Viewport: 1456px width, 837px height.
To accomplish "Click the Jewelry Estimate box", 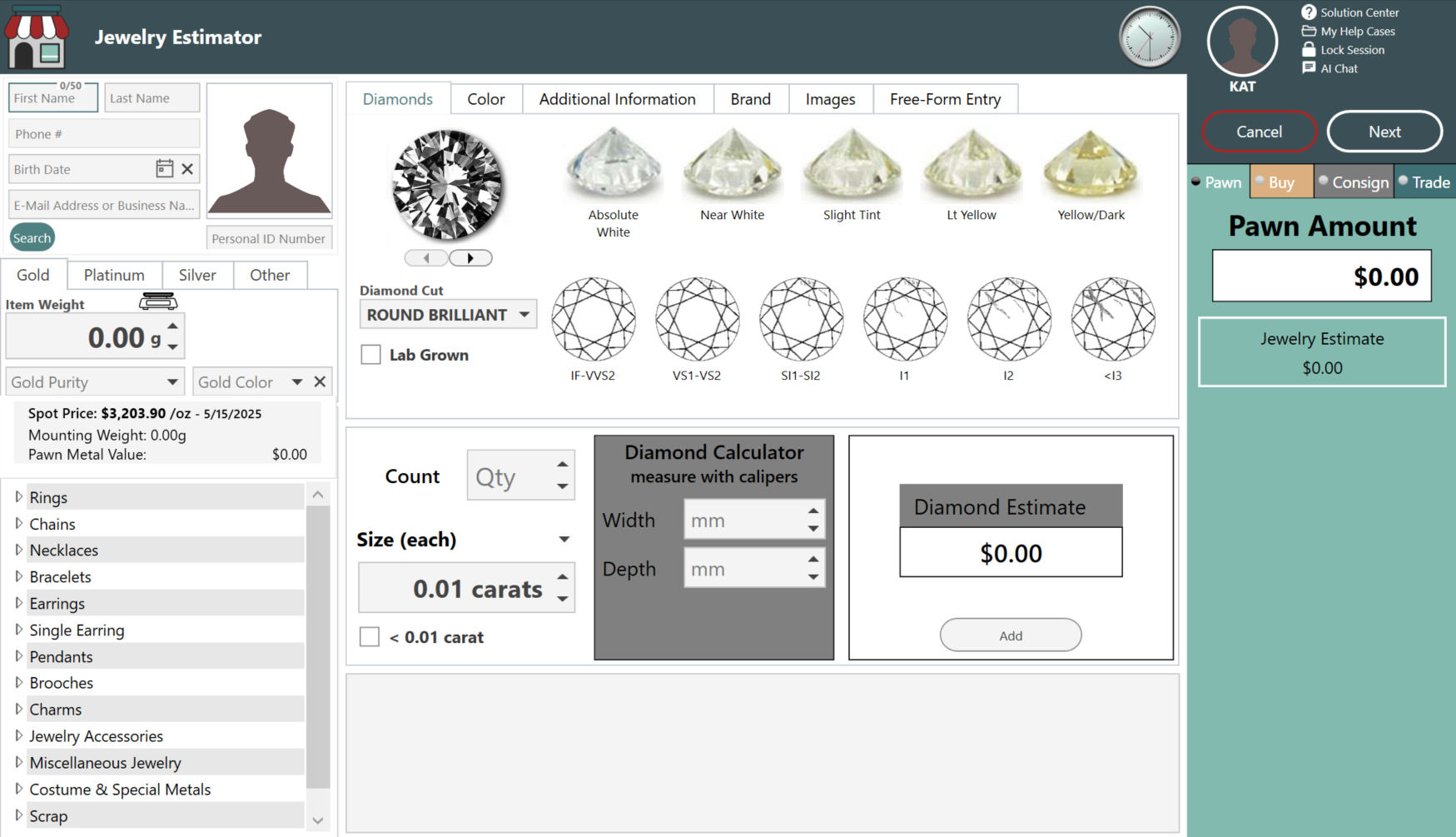I will [1322, 352].
